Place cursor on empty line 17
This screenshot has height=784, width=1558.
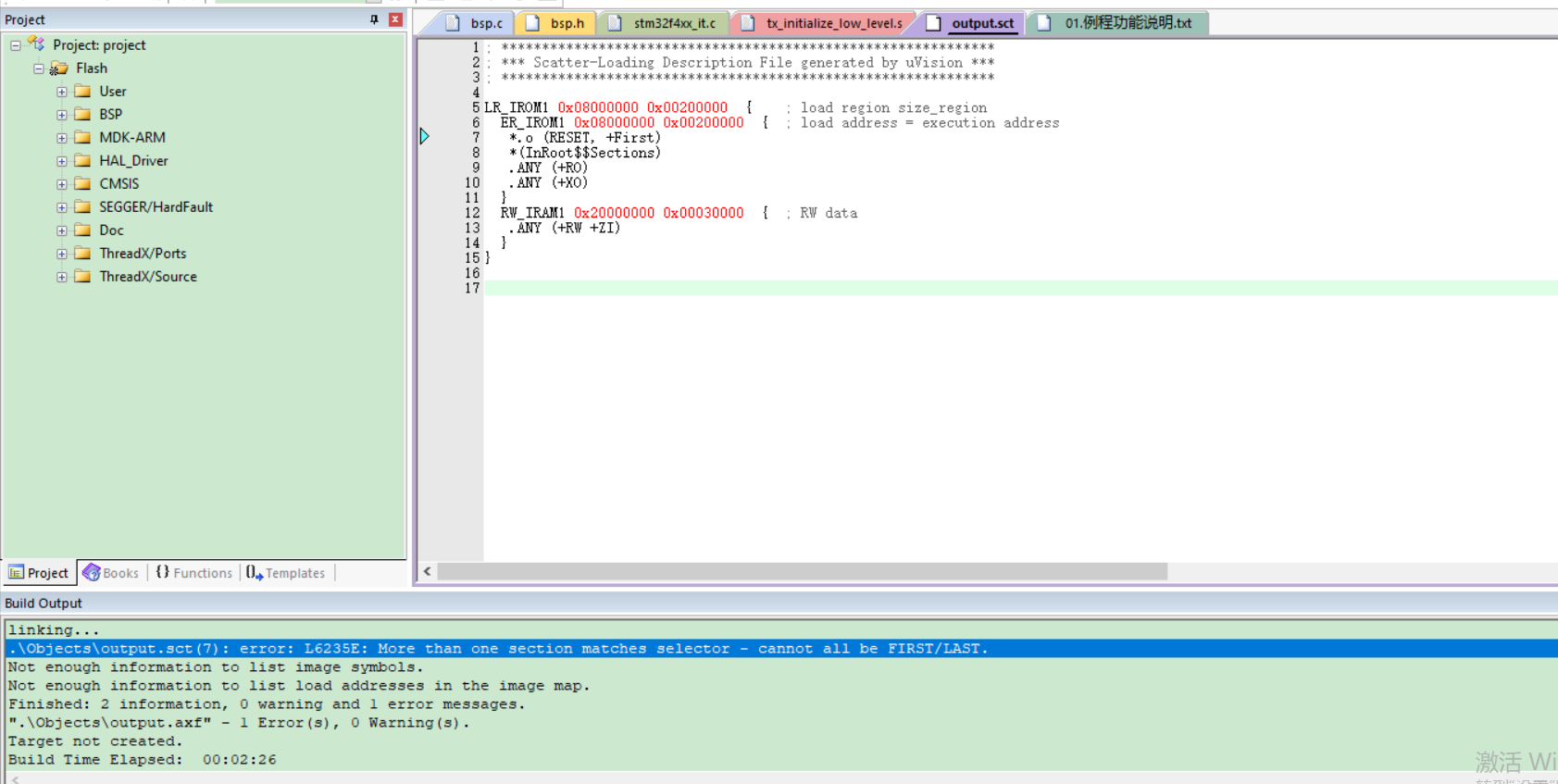click(1020, 289)
